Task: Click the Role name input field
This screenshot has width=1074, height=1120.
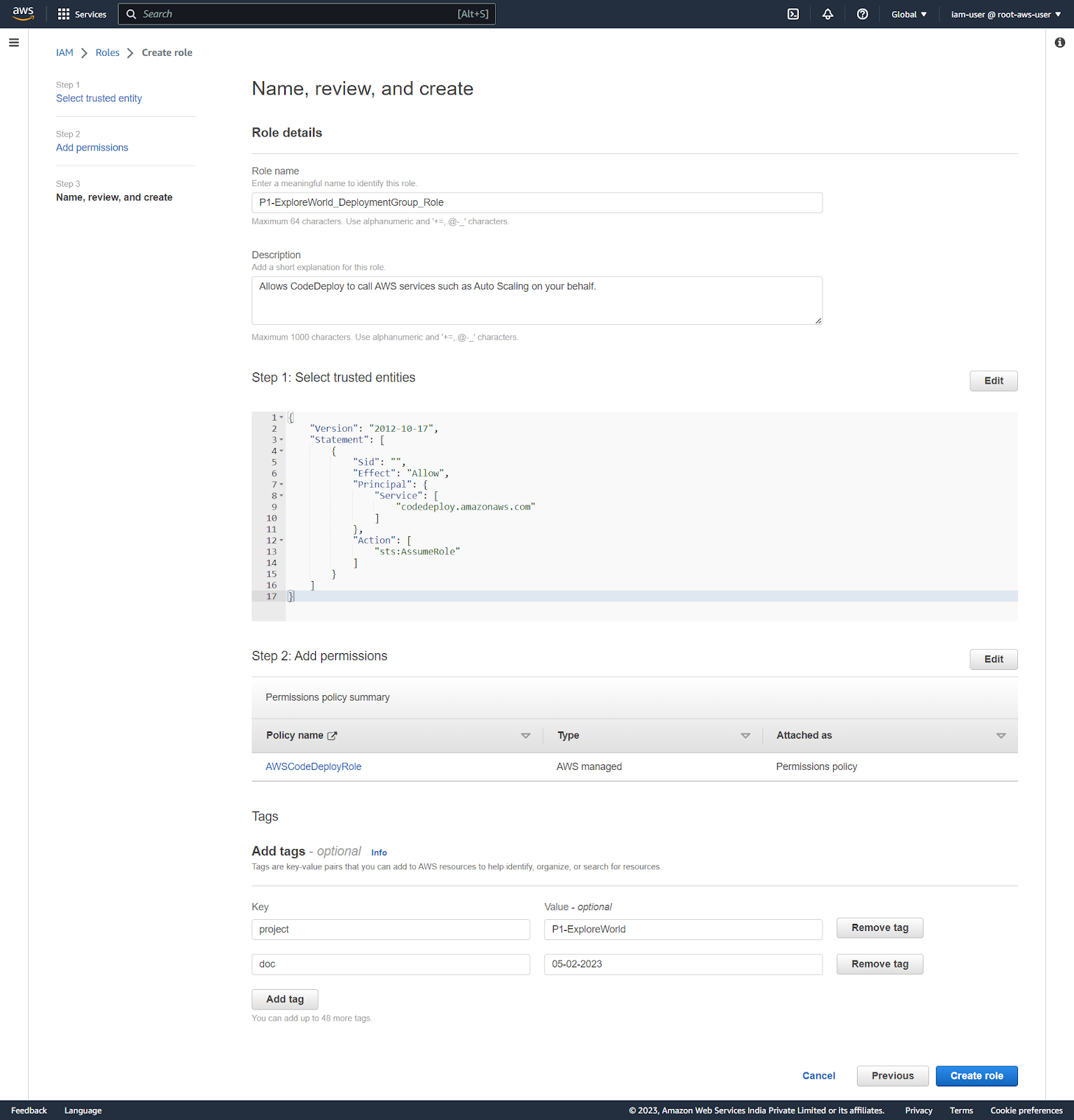Action: tap(537, 203)
